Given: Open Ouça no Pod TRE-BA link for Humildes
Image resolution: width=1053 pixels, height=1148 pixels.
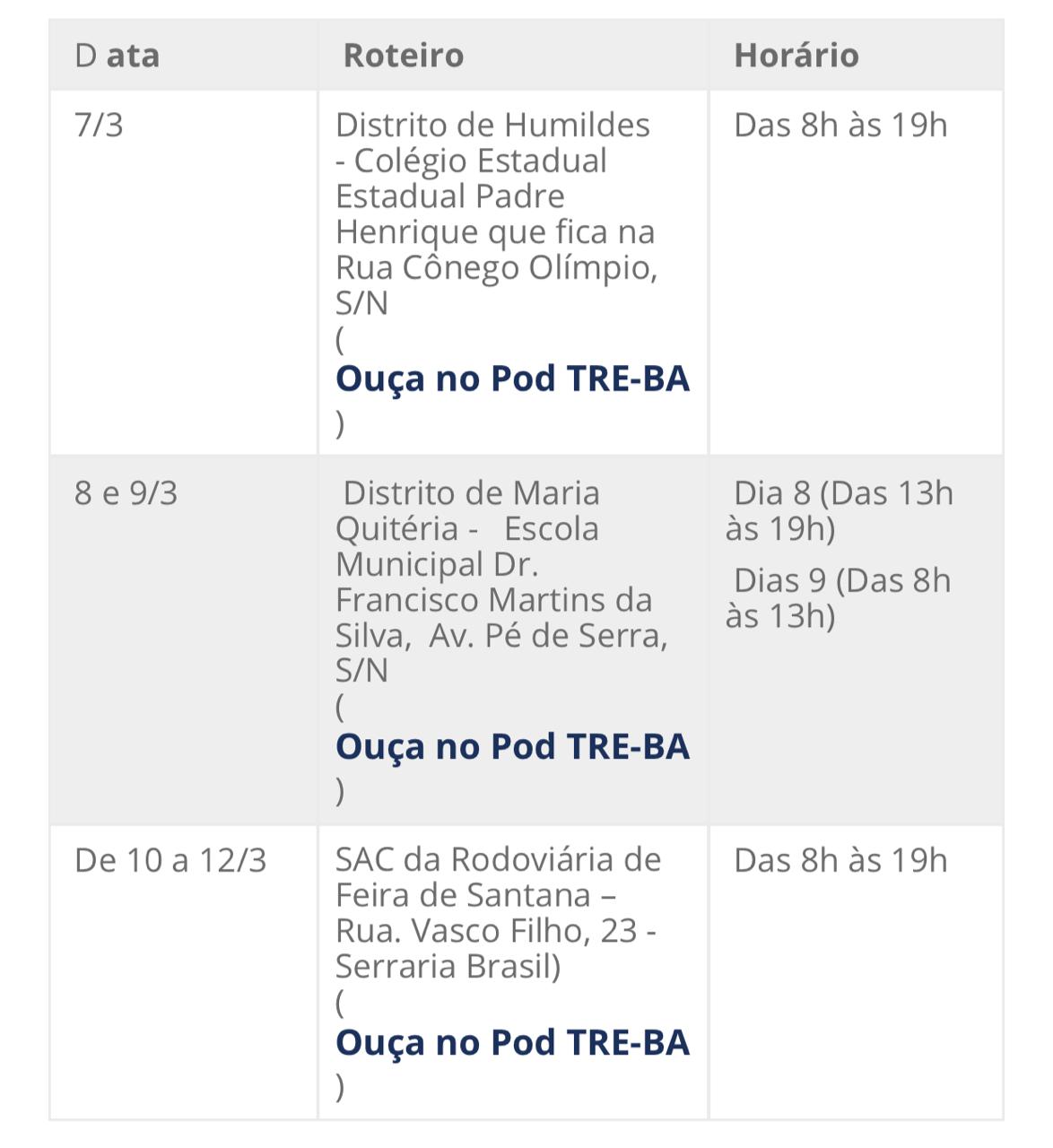Looking at the screenshot, I should 512,378.
